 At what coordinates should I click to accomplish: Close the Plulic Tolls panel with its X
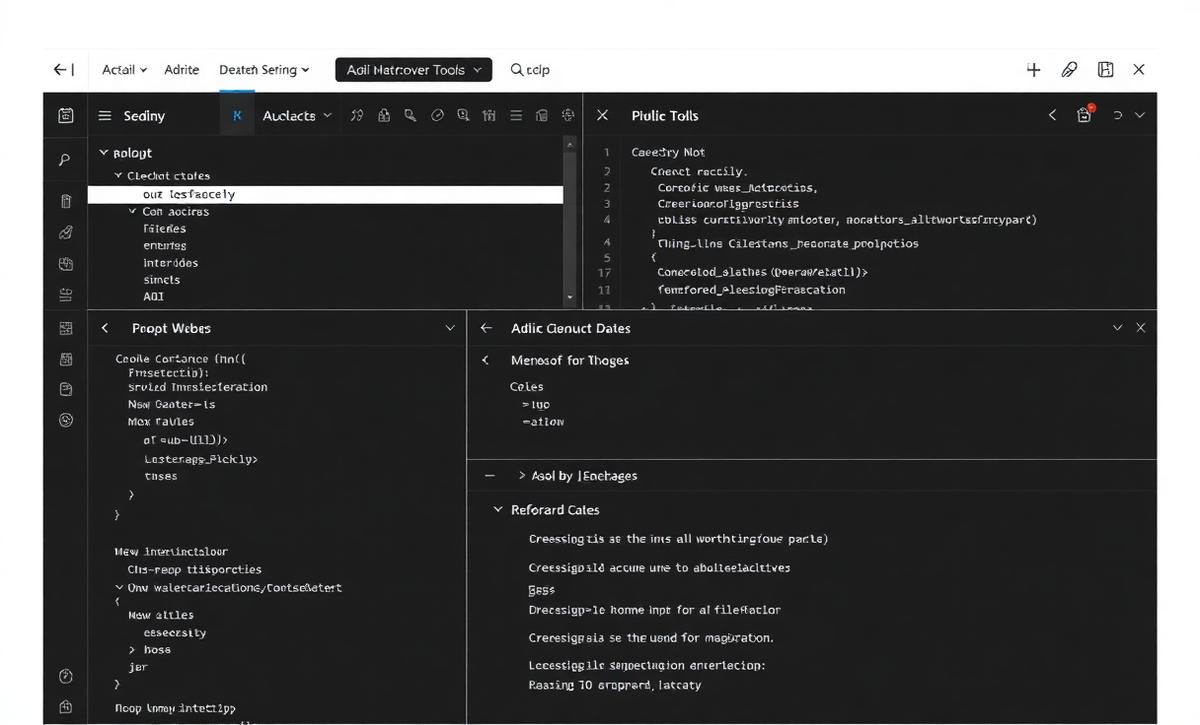[x=602, y=116]
